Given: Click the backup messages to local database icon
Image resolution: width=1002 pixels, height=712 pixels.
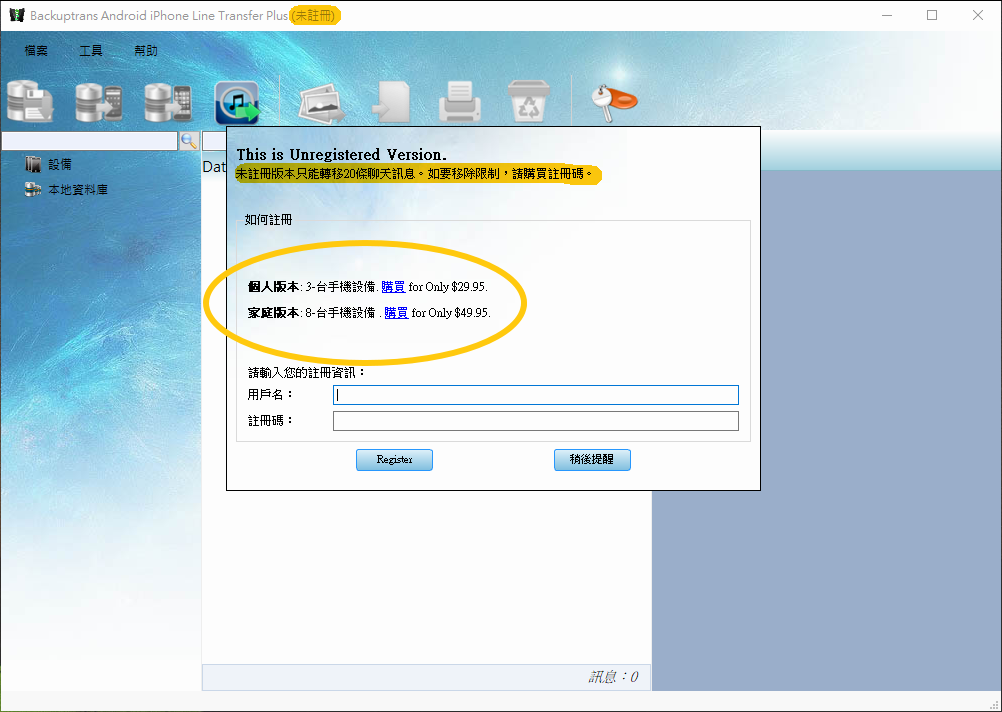Looking at the screenshot, I should (x=30, y=102).
